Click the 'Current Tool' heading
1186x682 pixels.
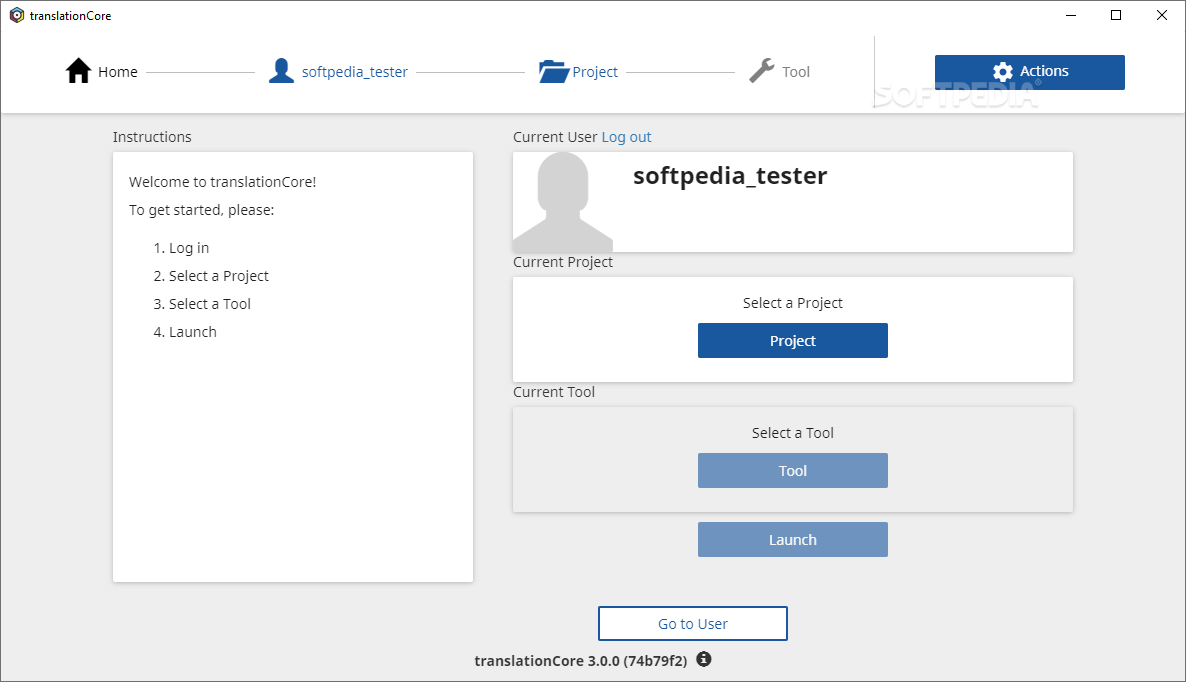pos(554,392)
